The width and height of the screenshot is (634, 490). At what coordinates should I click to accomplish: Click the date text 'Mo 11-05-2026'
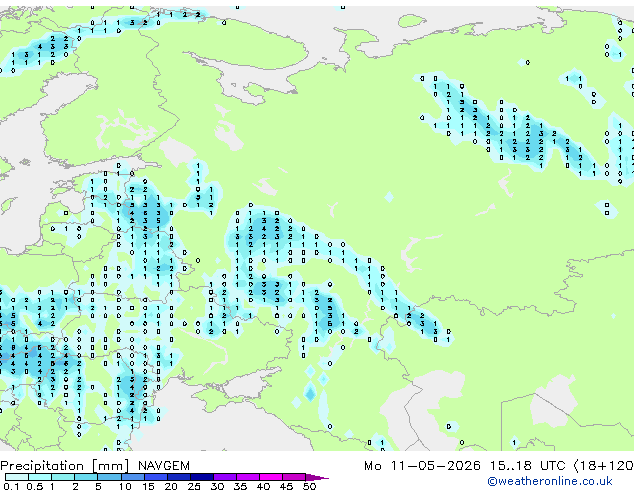[422, 466]
